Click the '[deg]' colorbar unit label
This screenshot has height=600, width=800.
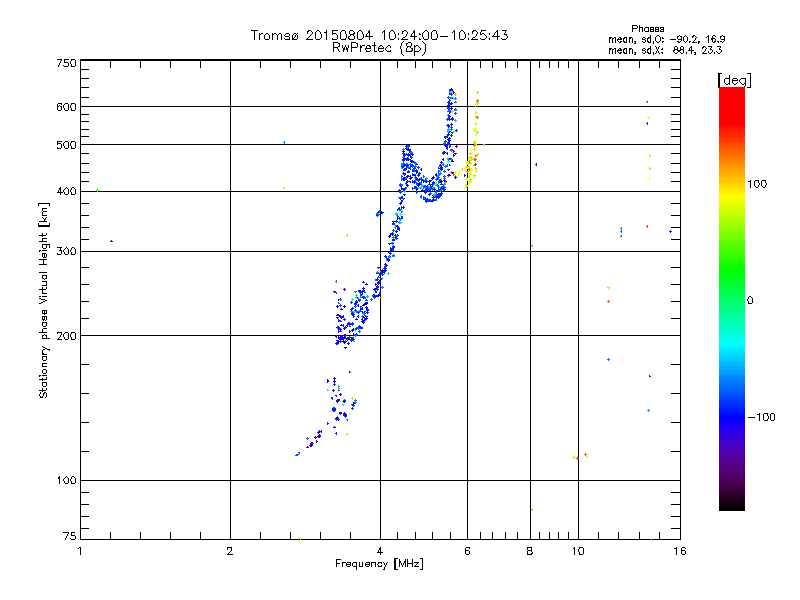(x=734, y=80)
